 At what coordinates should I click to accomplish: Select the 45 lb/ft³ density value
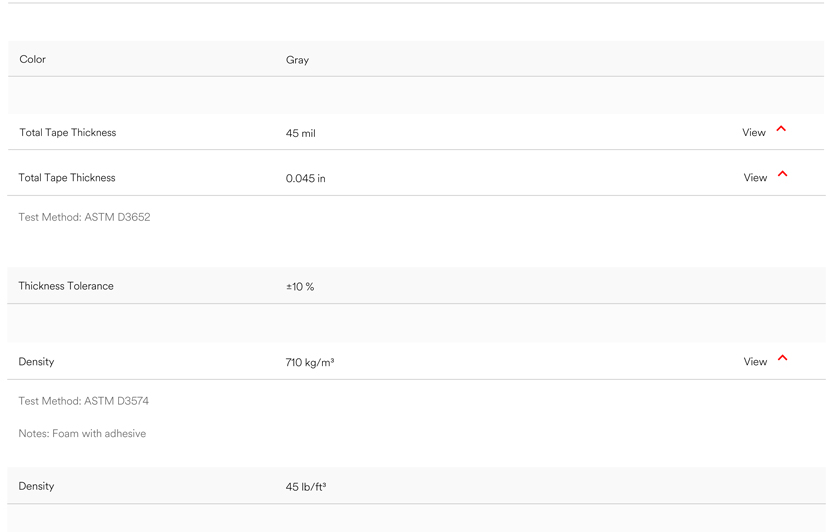point(306,487)
